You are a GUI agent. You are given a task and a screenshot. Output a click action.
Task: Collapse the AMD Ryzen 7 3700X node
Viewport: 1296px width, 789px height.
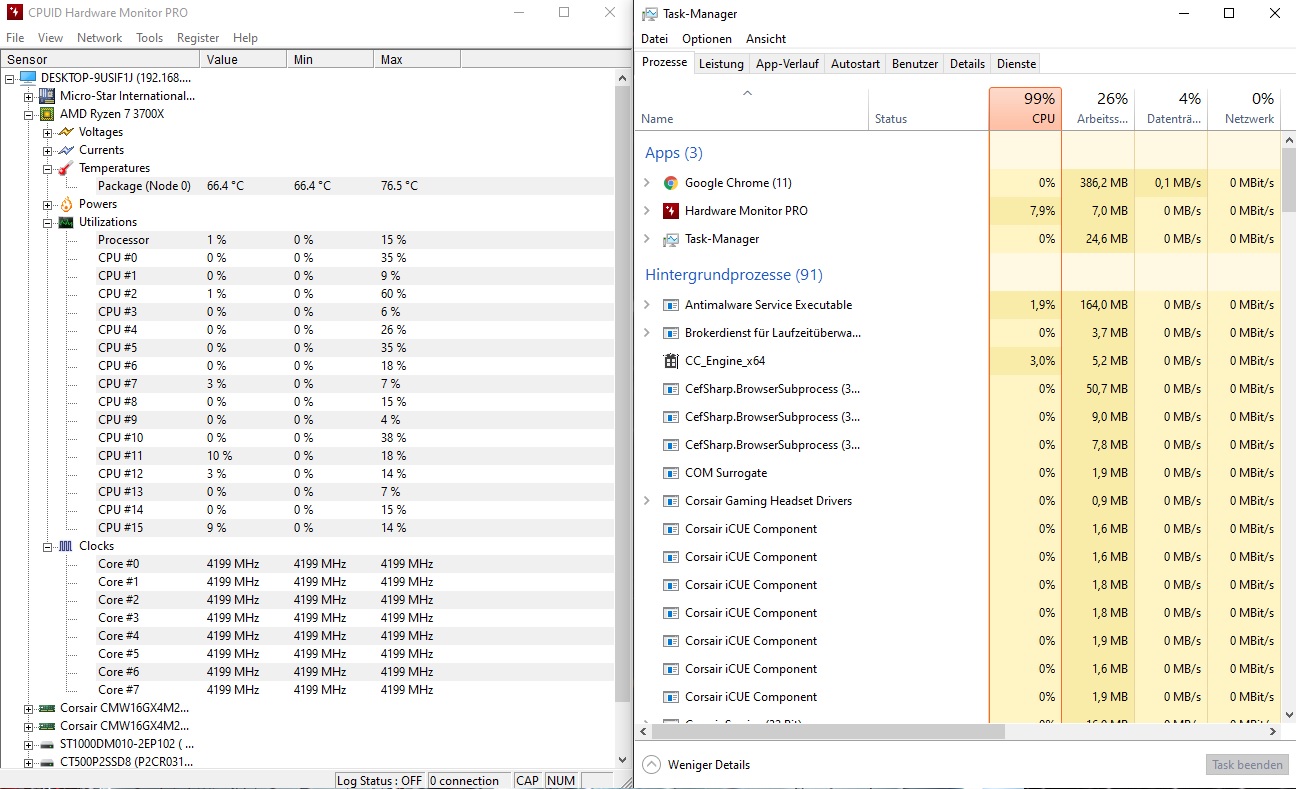point(29,114)
